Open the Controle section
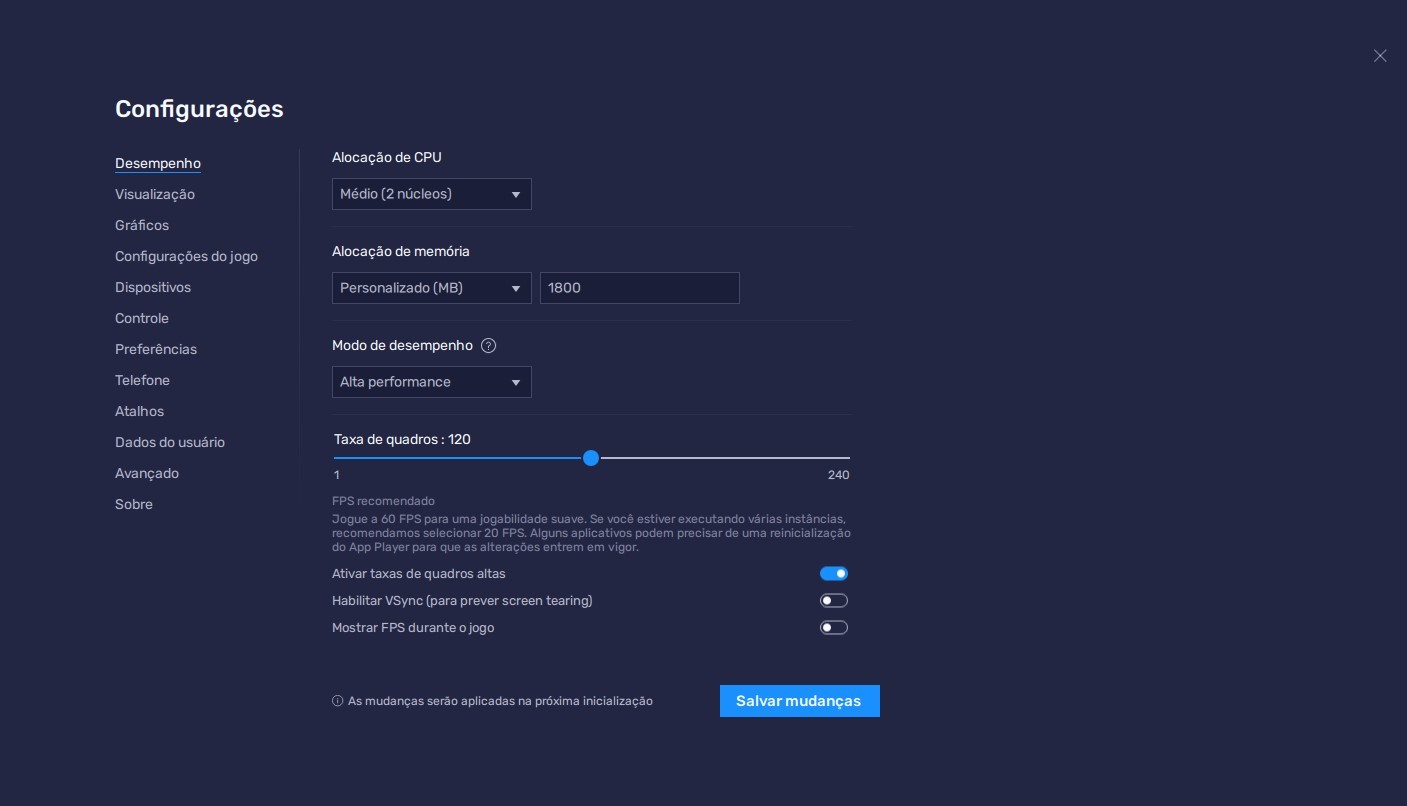 (142, 318)
